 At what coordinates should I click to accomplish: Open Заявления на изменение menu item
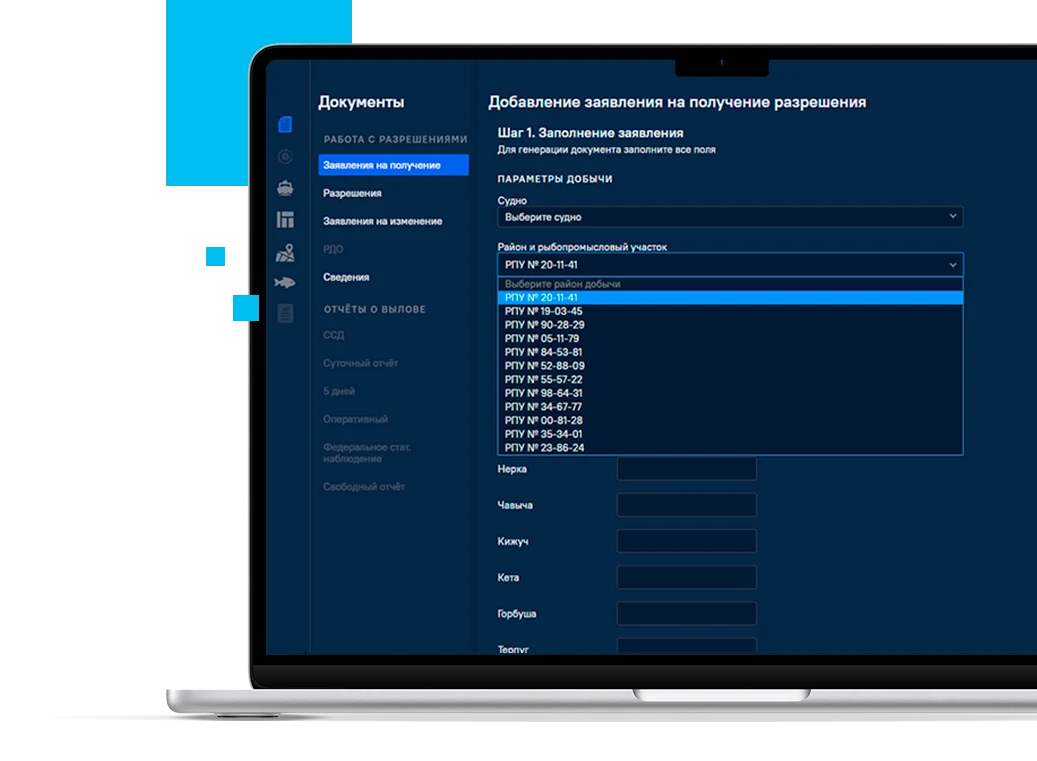point(382,221)
